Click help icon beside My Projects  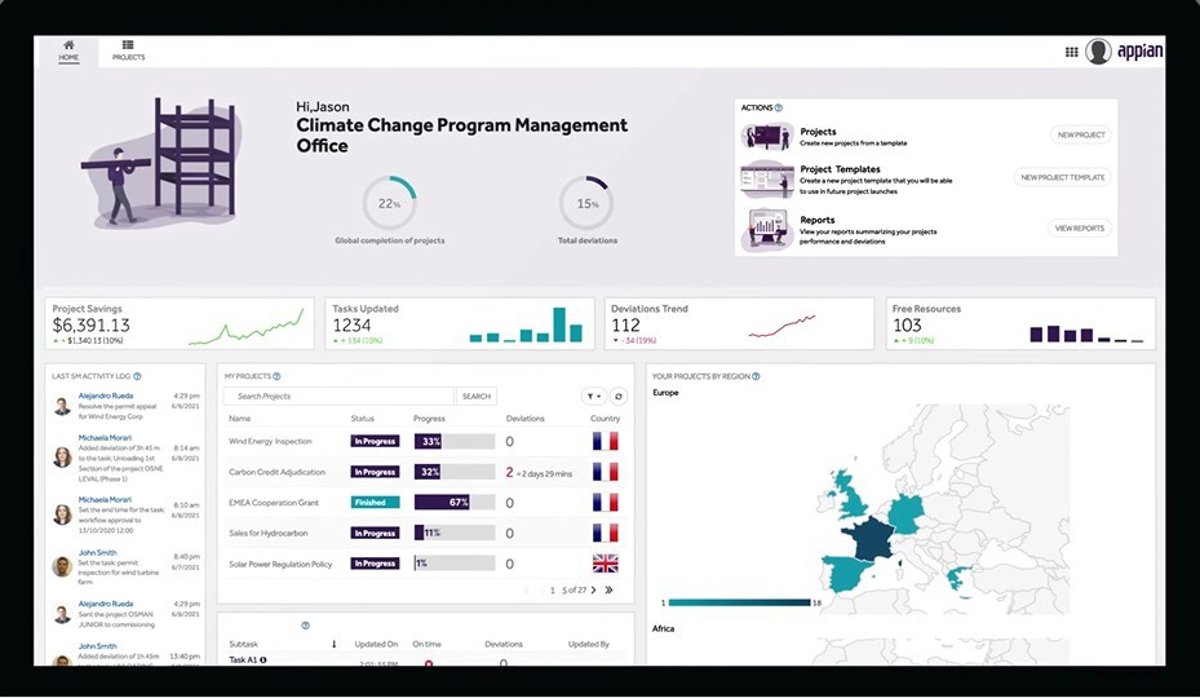coord(276,376)
